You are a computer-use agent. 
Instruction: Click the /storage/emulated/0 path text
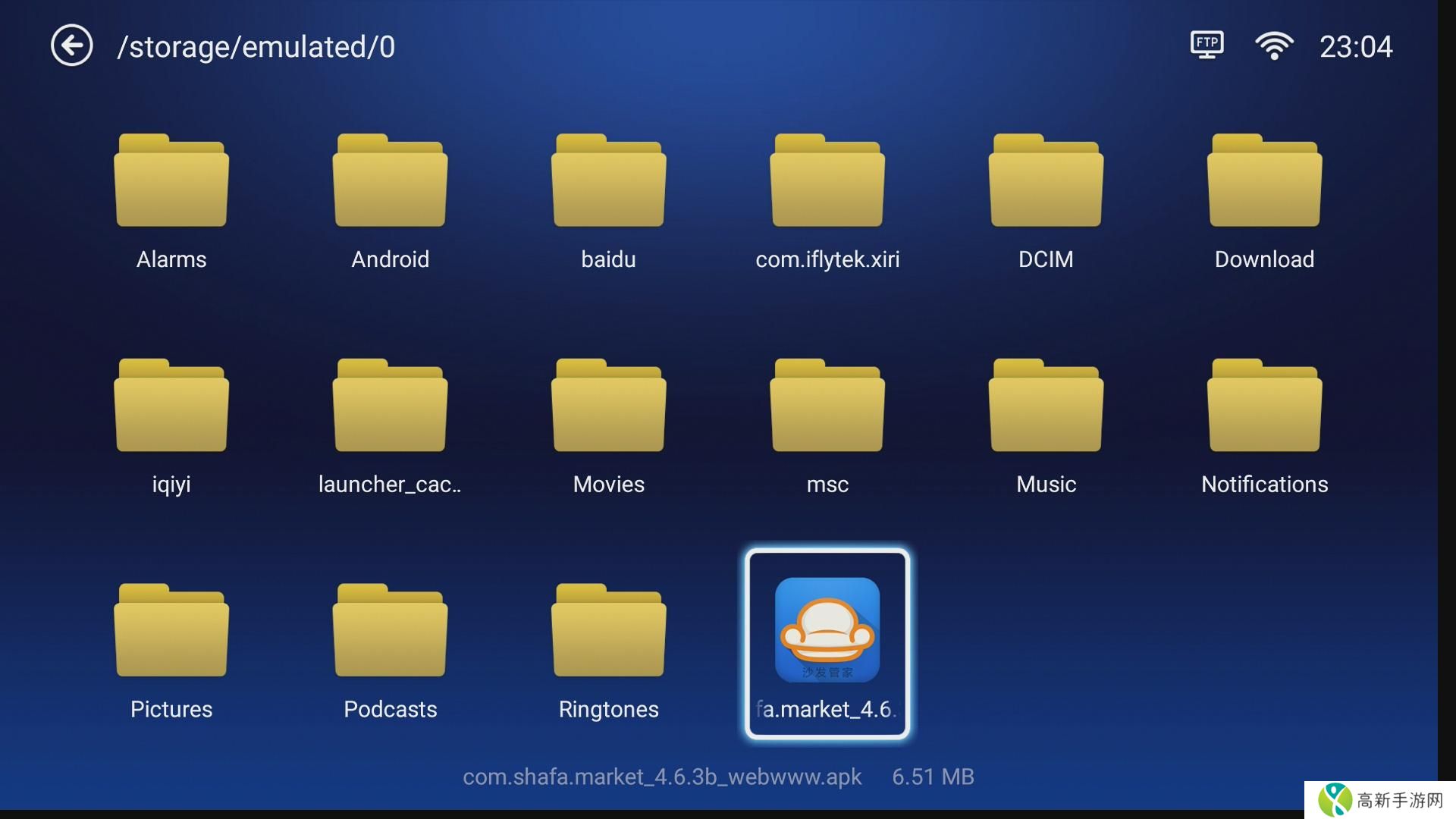[x=256, y=47]
